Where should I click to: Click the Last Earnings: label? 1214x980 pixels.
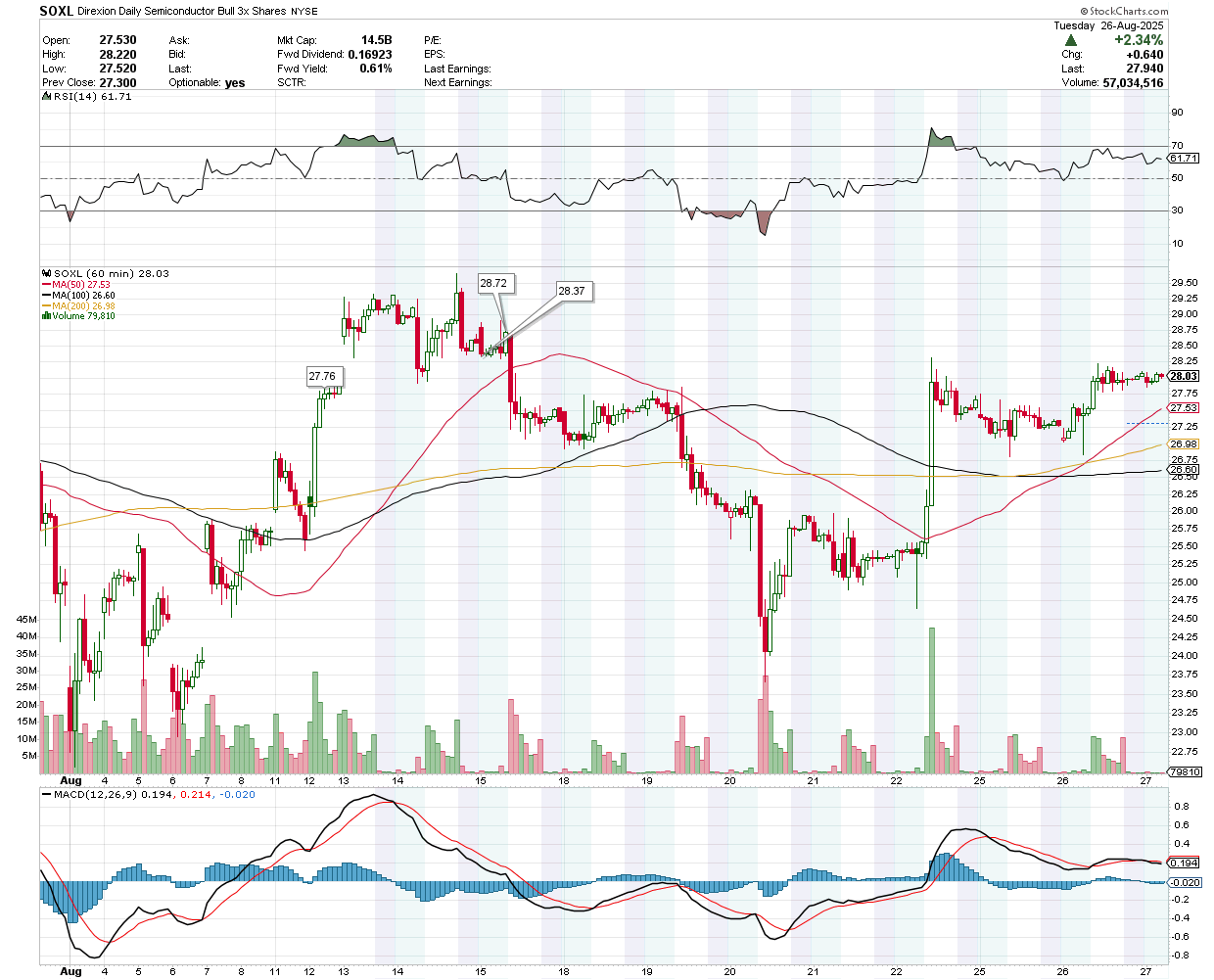457,69
